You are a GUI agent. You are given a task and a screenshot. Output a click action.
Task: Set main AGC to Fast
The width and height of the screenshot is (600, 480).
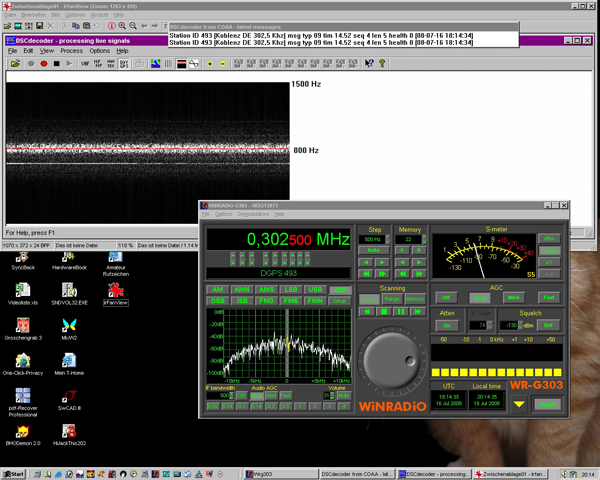tap(549, 297)
